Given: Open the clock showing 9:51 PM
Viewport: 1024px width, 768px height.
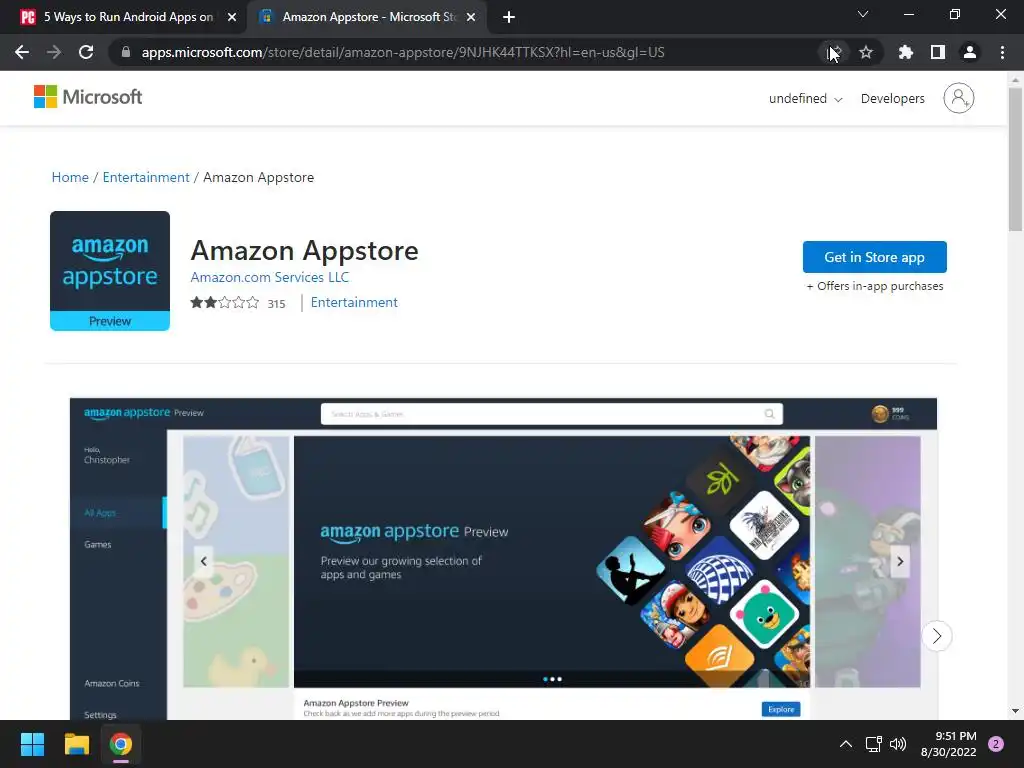Looking at the screenshot, I should click(948, 744).
